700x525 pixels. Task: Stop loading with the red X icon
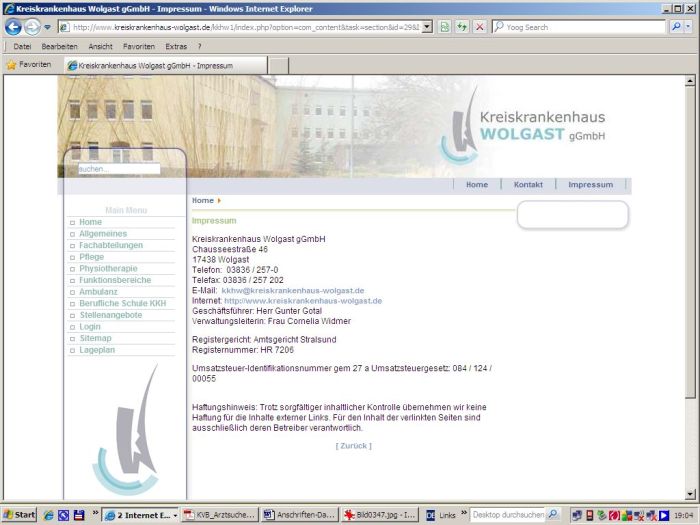point(479,27)
